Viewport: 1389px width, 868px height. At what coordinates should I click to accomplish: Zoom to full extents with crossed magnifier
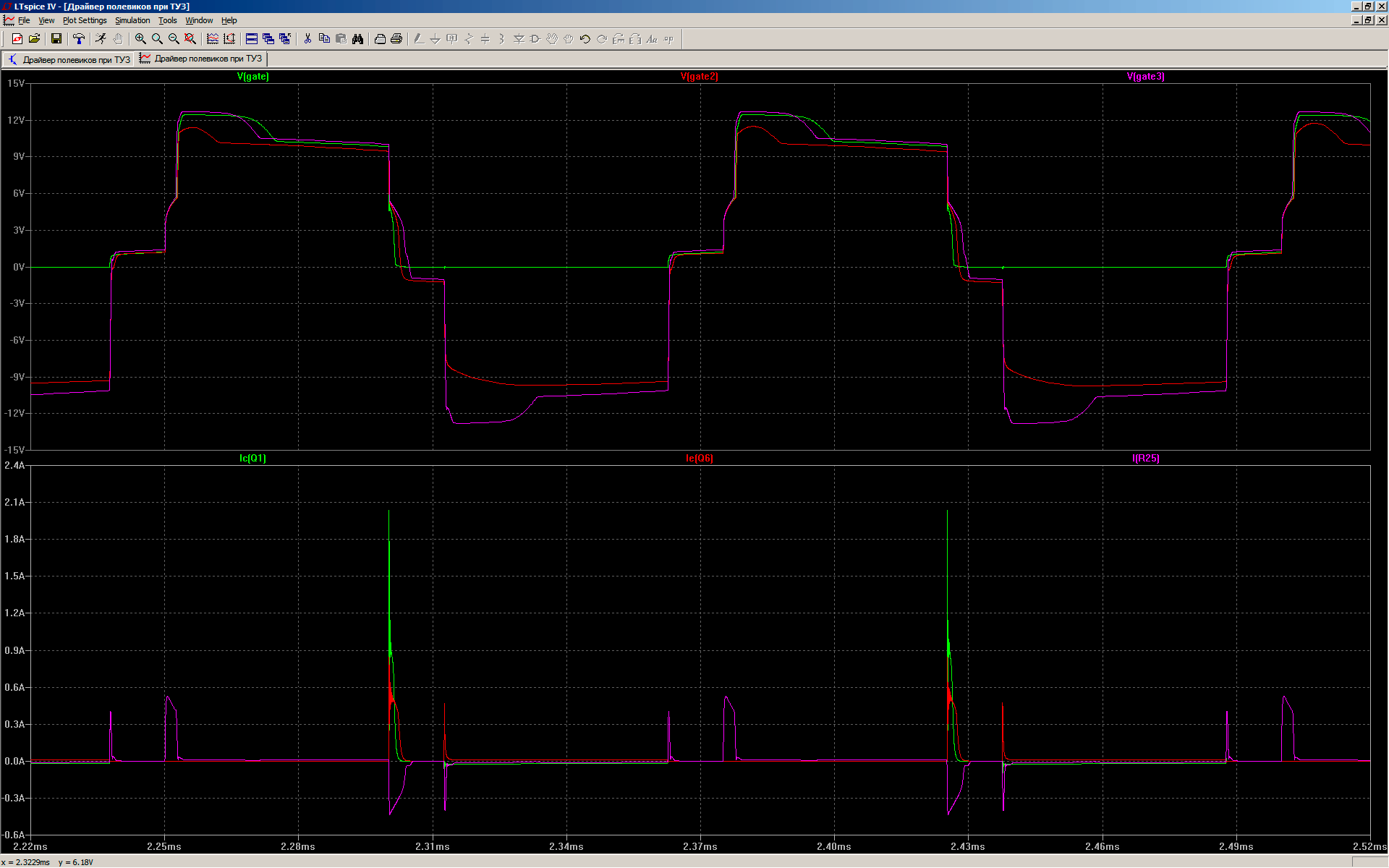190,39
